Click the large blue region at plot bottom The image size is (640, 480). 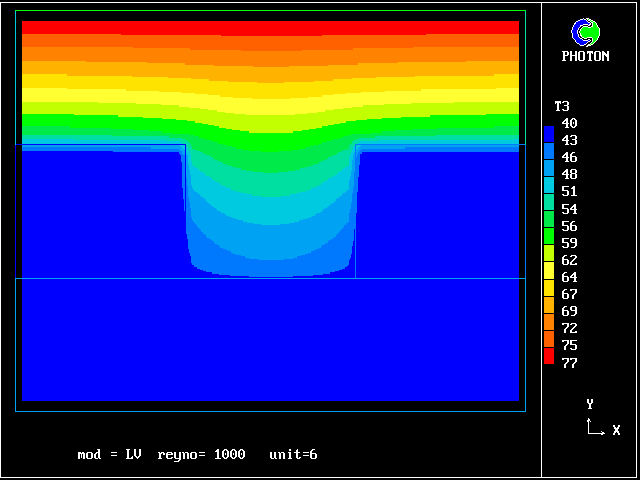tap(270, 340)
